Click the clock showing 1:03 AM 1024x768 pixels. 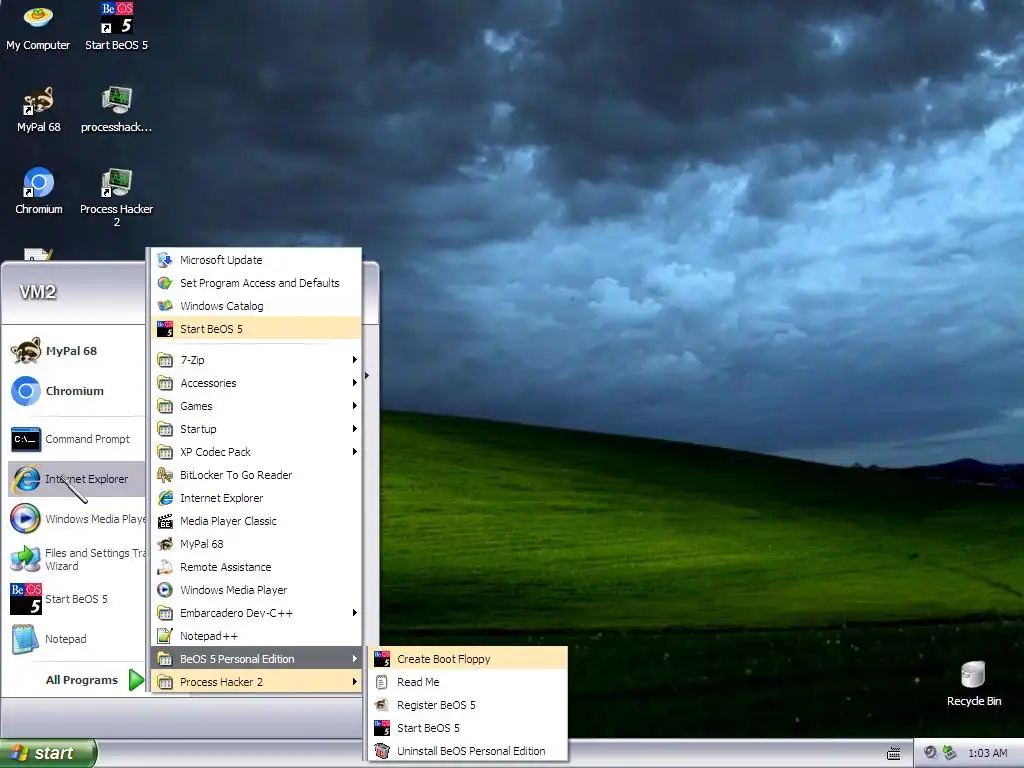coord(987,753)
